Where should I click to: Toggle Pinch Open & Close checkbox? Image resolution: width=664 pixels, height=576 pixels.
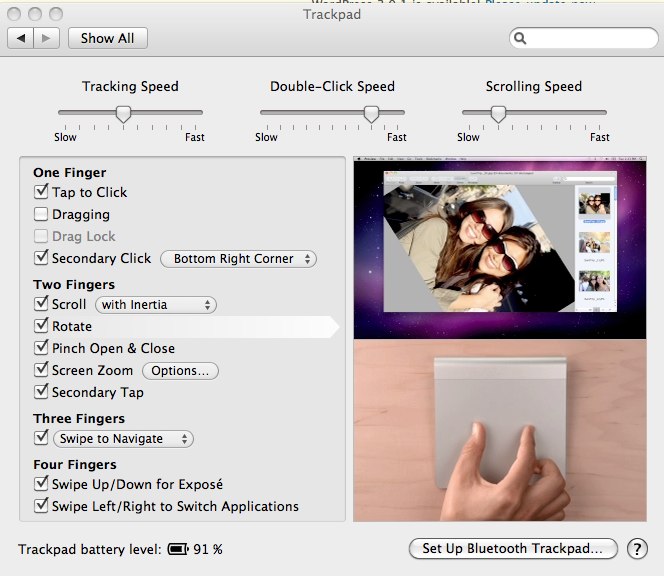(41, 348)
